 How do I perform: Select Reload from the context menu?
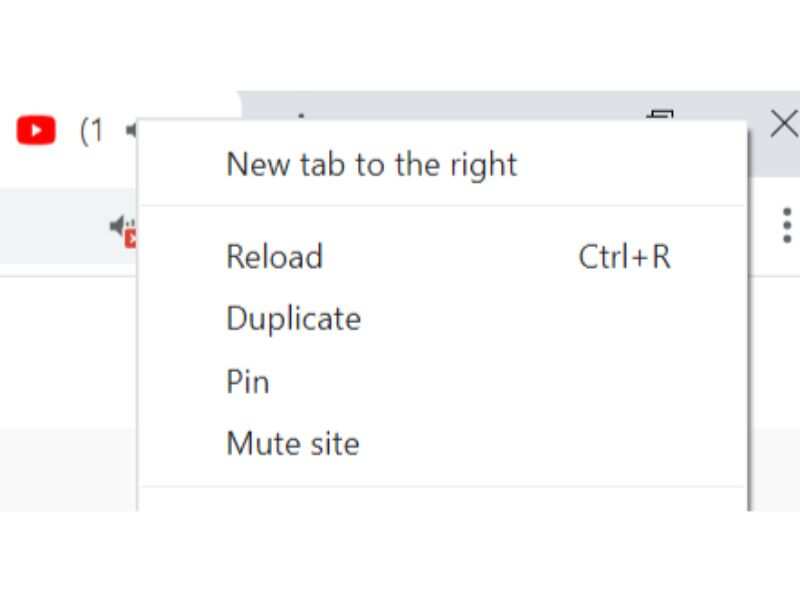[274, 257]
